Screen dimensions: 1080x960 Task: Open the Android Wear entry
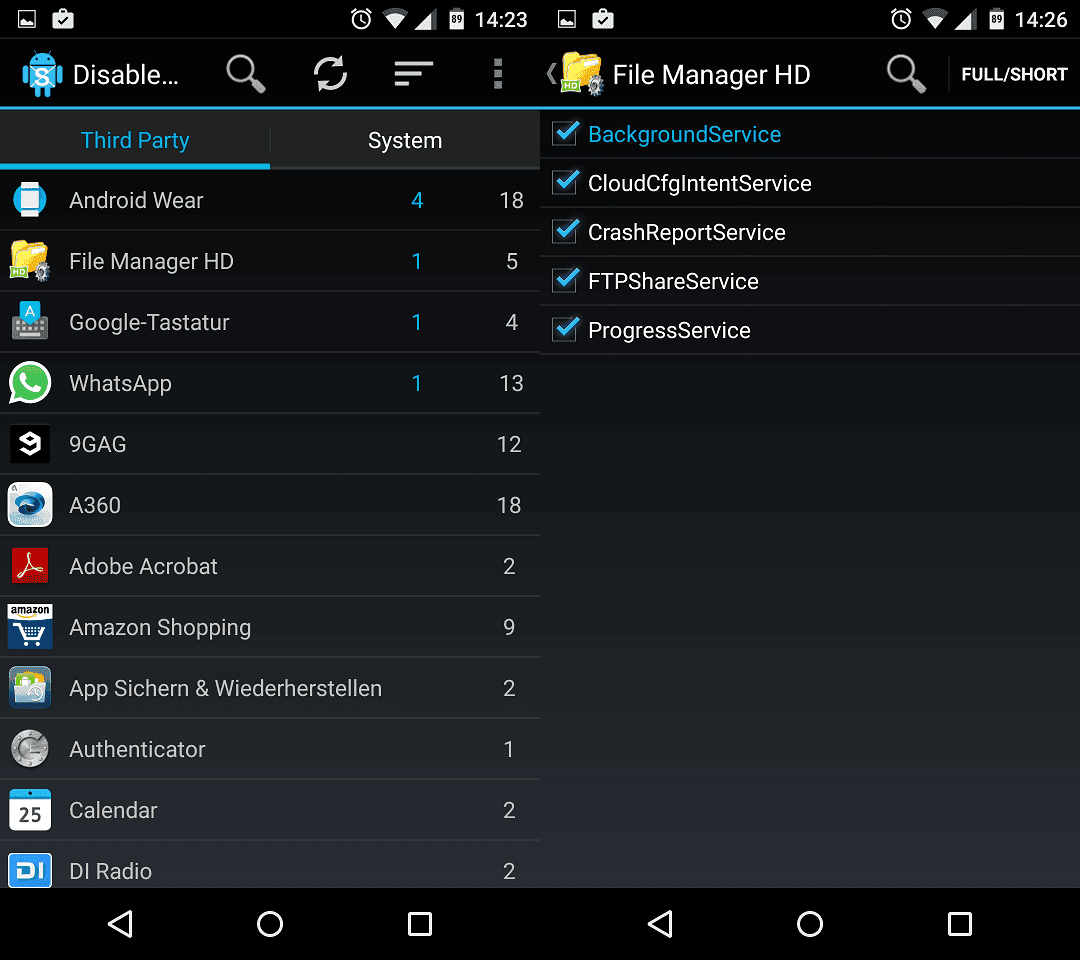(270, 200)
